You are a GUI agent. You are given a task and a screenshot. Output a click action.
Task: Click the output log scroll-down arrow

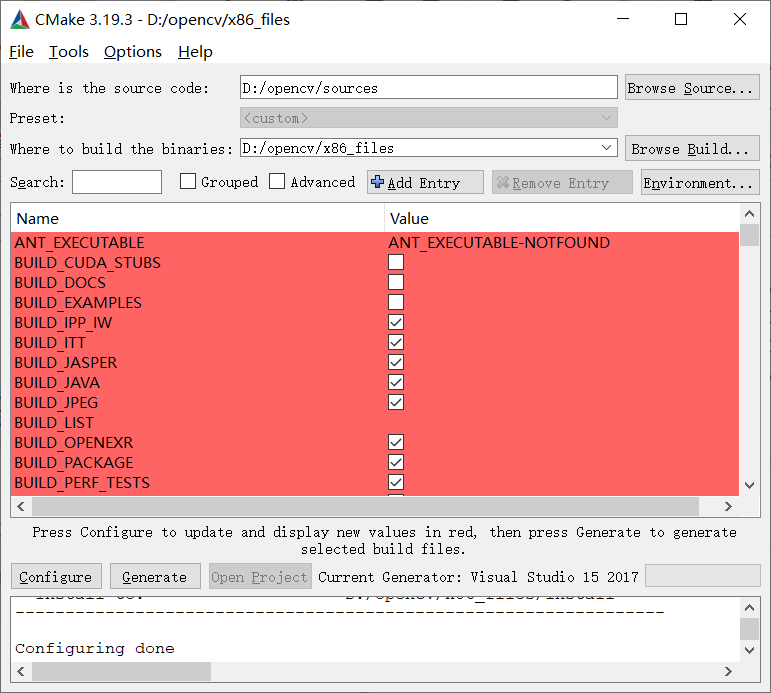[749, 650]
